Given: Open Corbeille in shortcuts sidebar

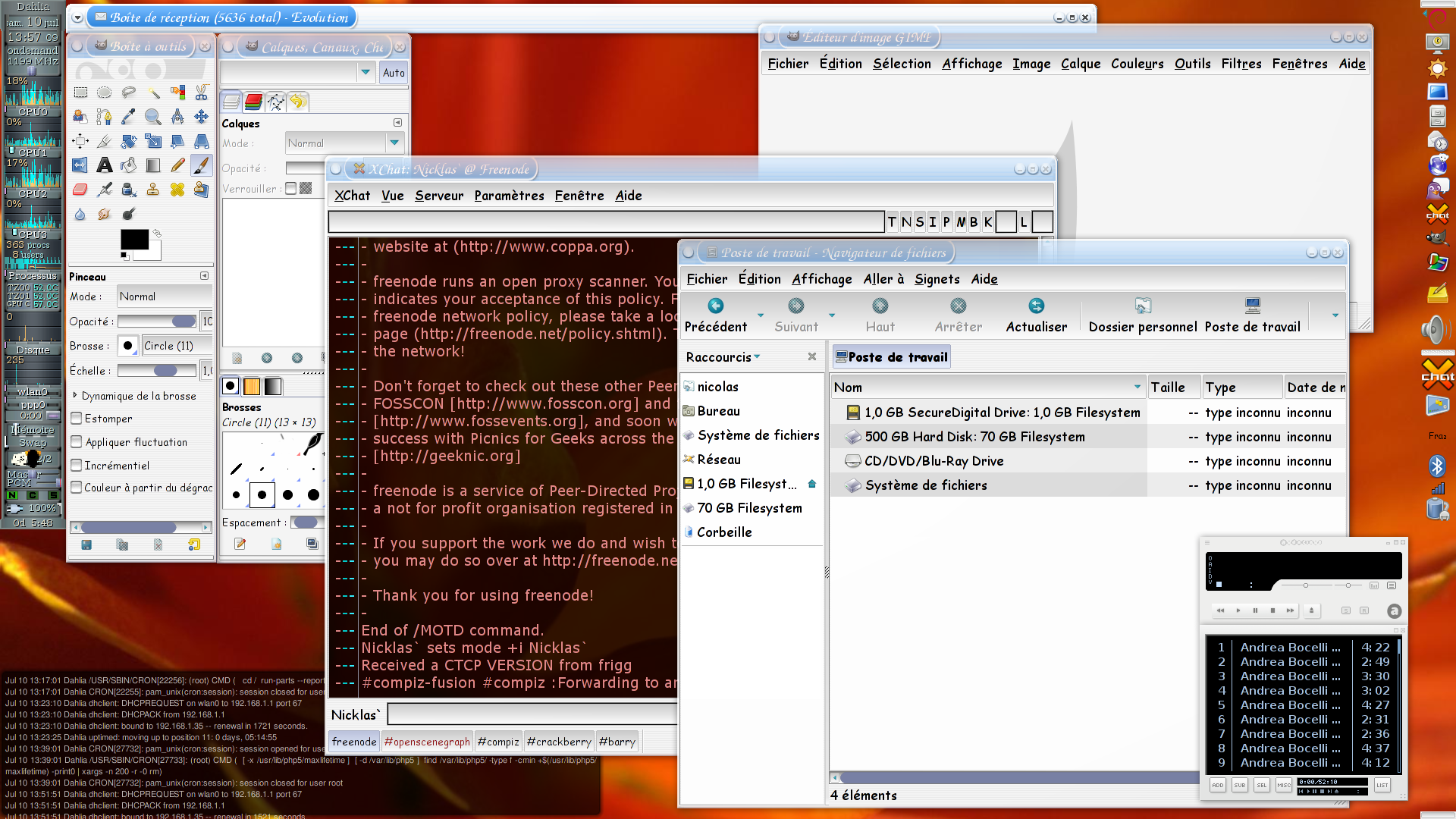Looking at the screenshot, I should pos(751,532).
